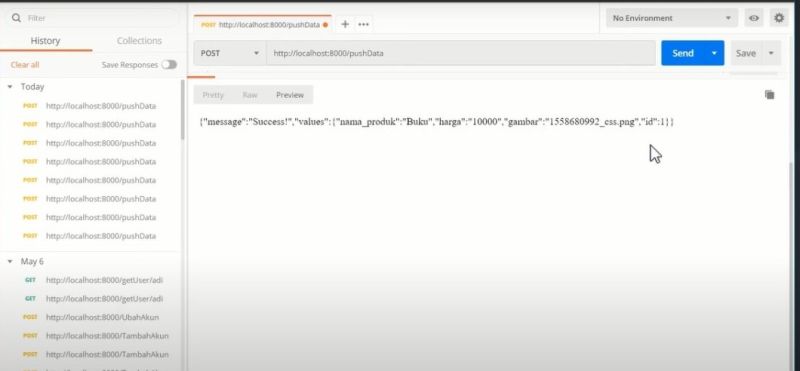This screenshot has width=800, height=371.
Task: Click the blue Send button
Action: (x=683, y=53)
